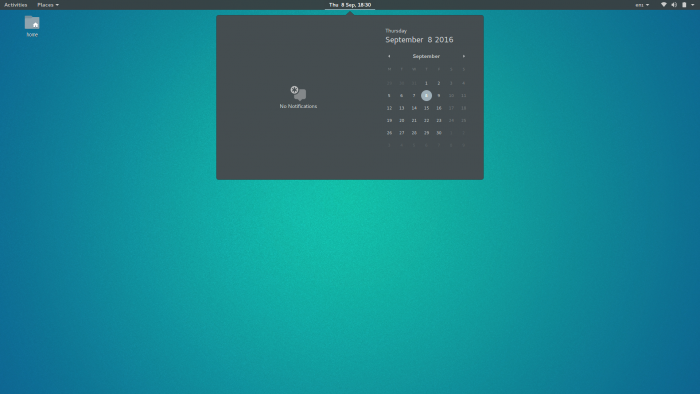
Task: Select day 11 in the calendar
Action: point(464,95)
